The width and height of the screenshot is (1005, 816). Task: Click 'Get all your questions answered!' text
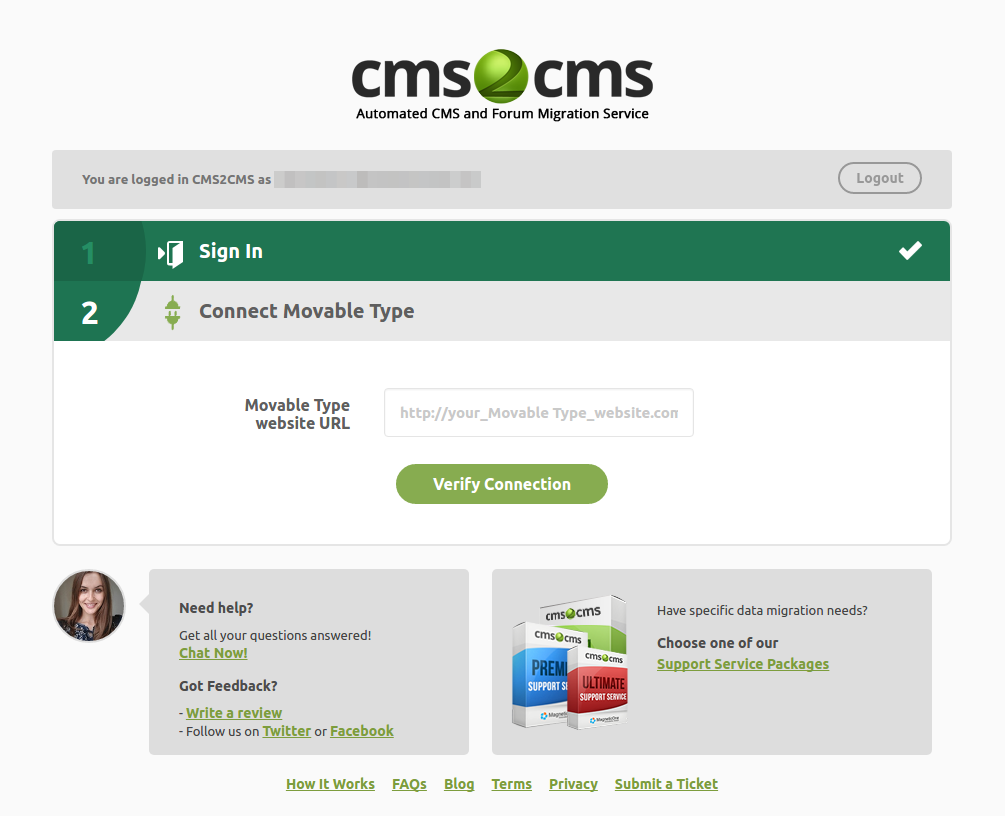coord(275,635)
